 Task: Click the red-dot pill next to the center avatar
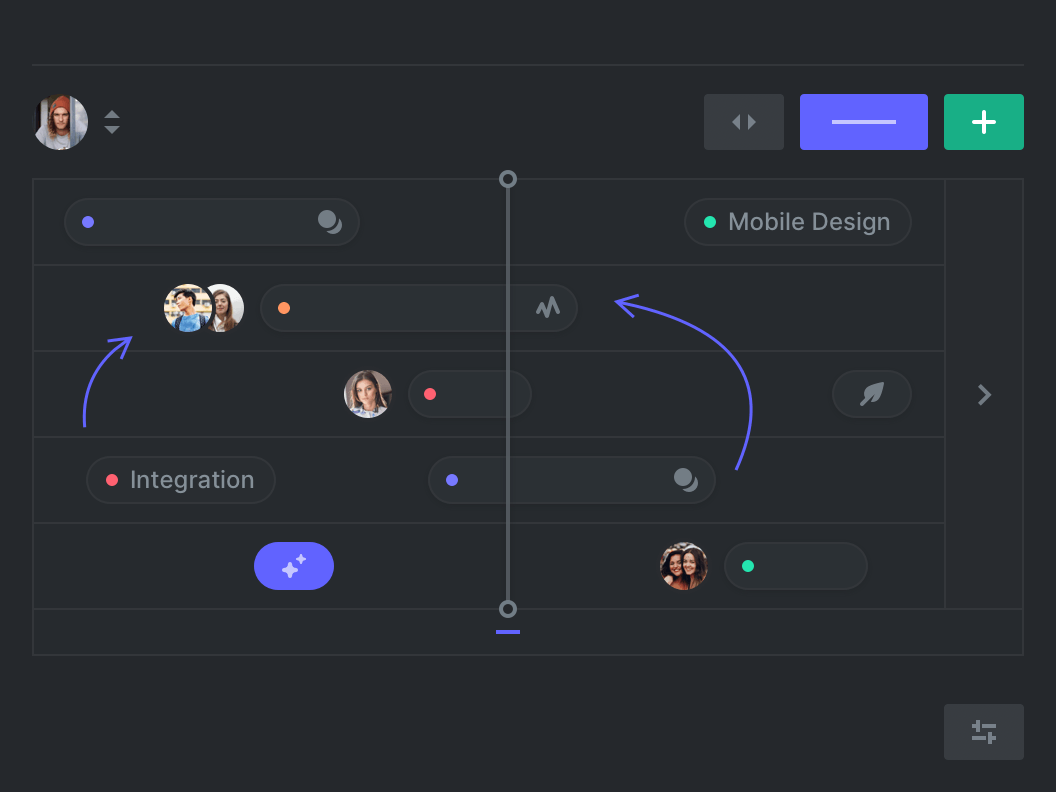click(x=469, y=393)
